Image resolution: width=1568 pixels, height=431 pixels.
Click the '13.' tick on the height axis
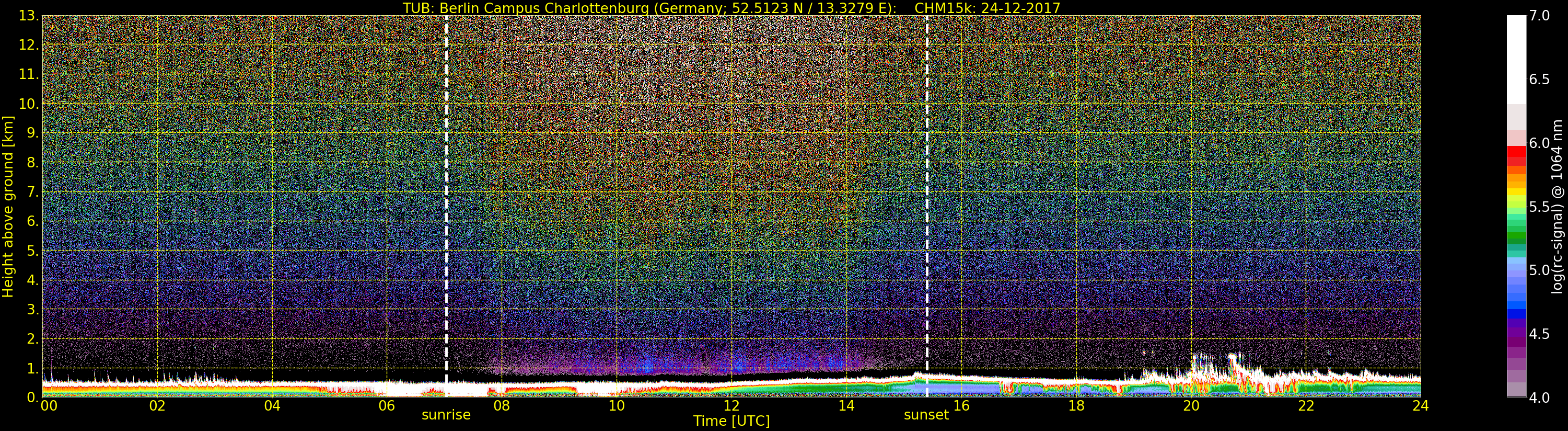[28, 16]
